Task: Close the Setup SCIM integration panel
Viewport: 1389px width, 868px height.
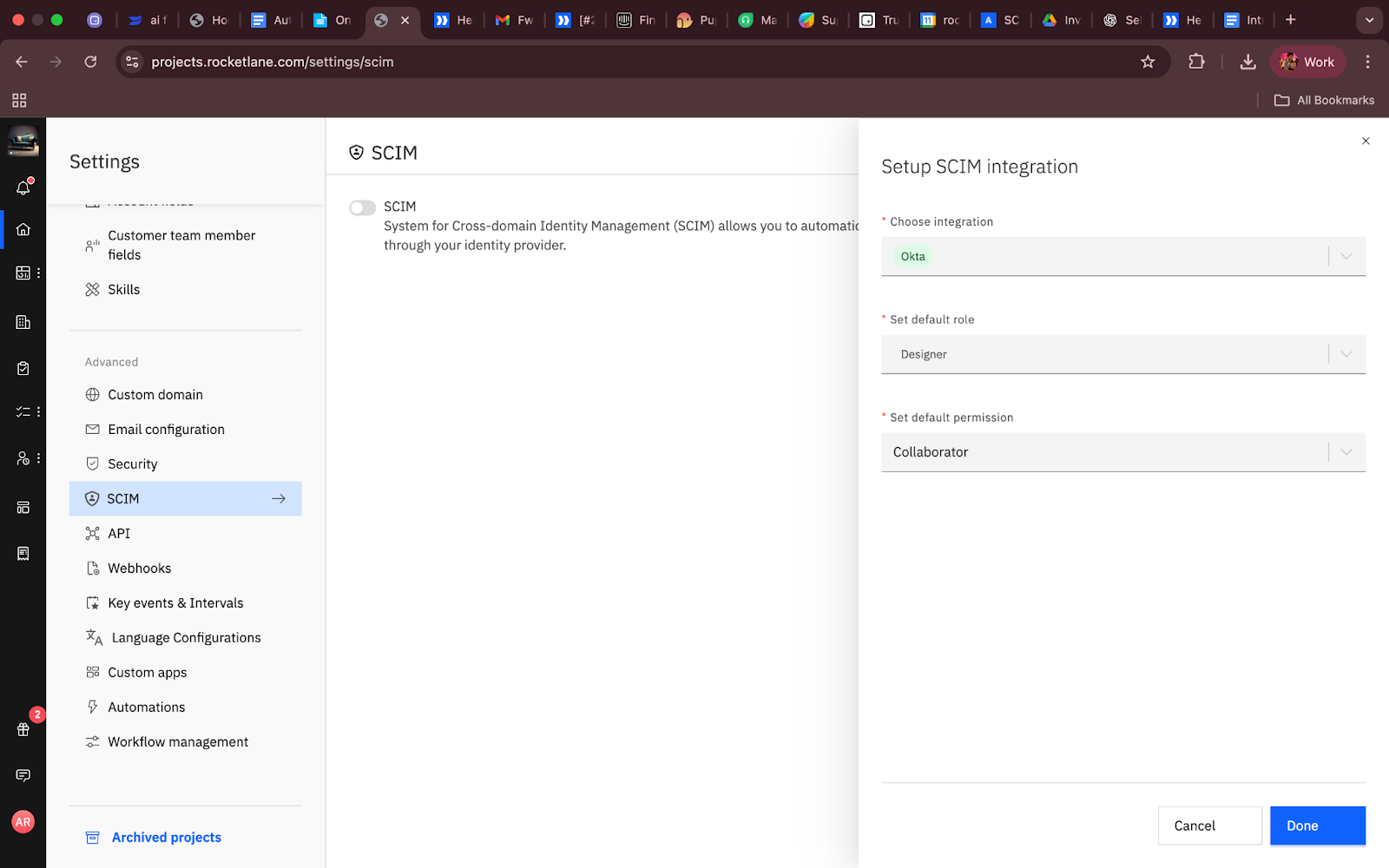Action: pos(1366,141)
